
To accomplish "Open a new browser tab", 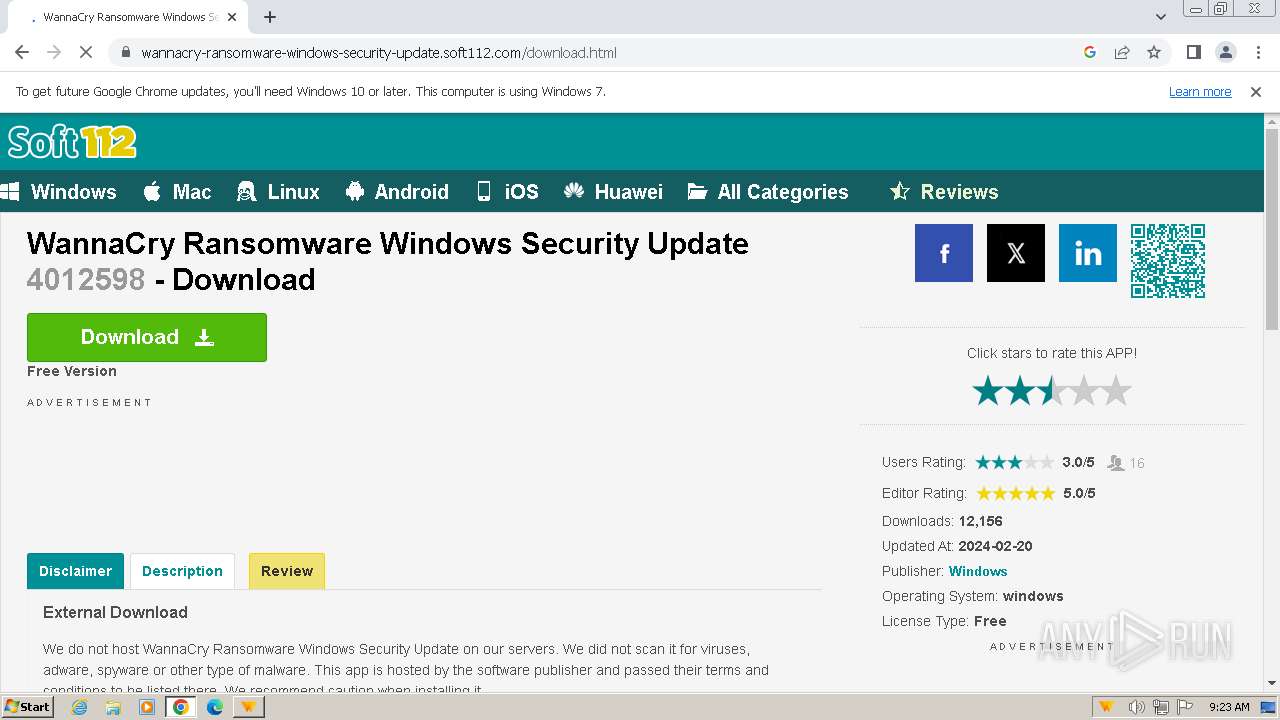I will 270,17.
